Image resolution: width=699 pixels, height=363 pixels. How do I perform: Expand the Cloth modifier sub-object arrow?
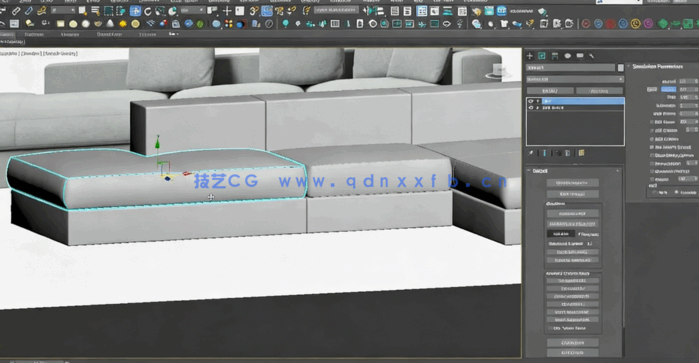(538, 101)
